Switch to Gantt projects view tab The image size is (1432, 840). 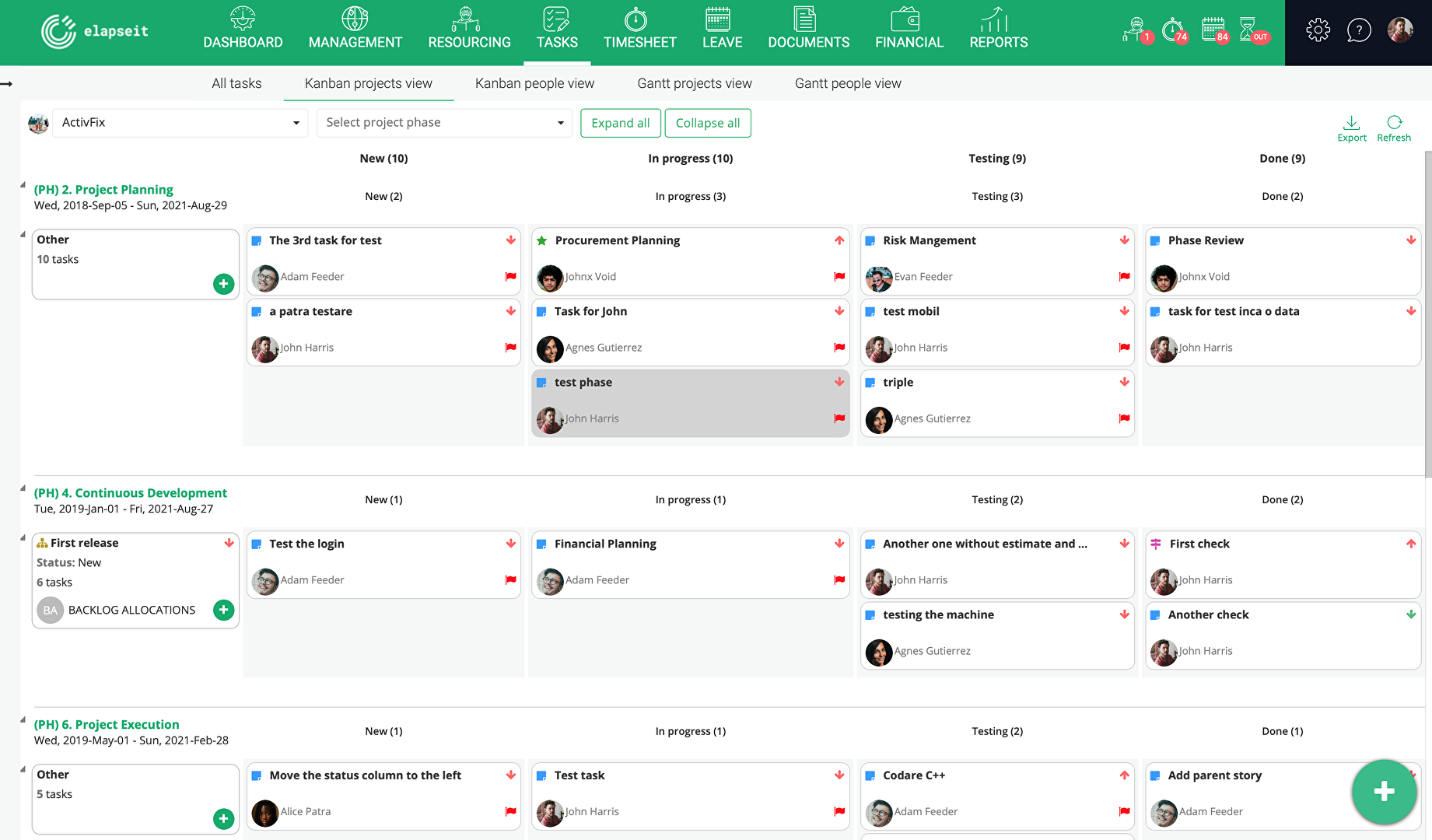click(x=695, y=83)
